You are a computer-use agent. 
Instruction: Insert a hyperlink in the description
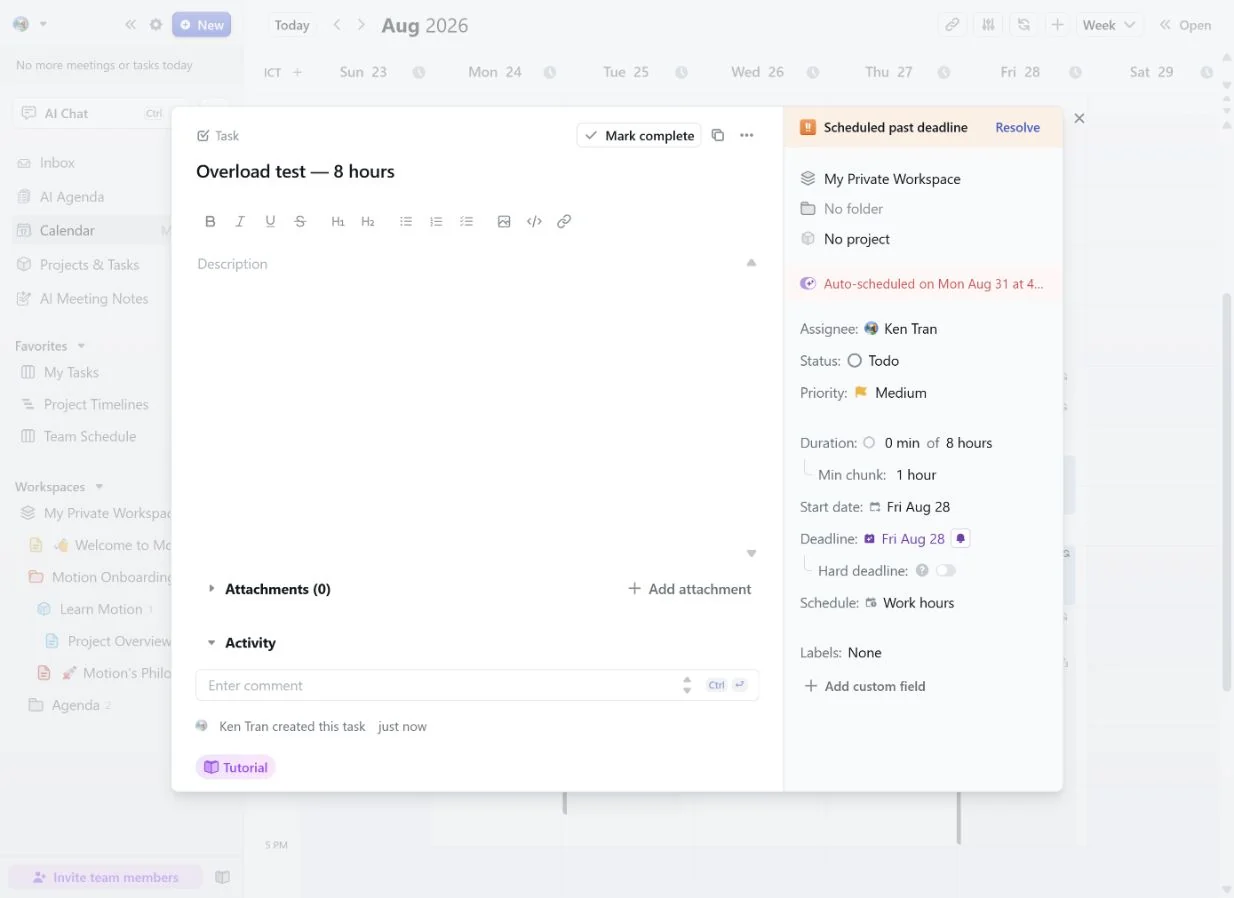(564, 221)
